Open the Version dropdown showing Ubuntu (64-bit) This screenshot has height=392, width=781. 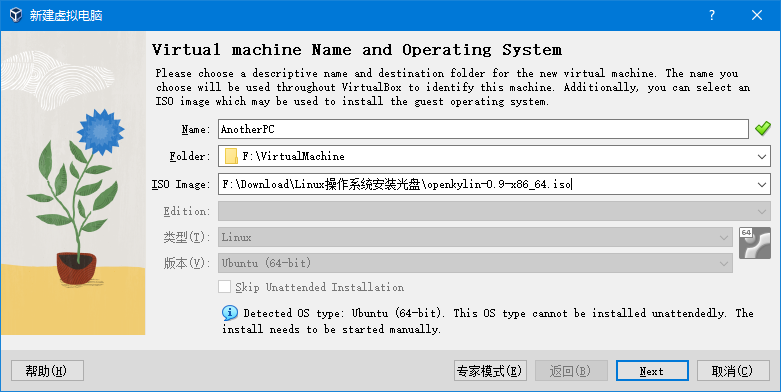(475, 263)
